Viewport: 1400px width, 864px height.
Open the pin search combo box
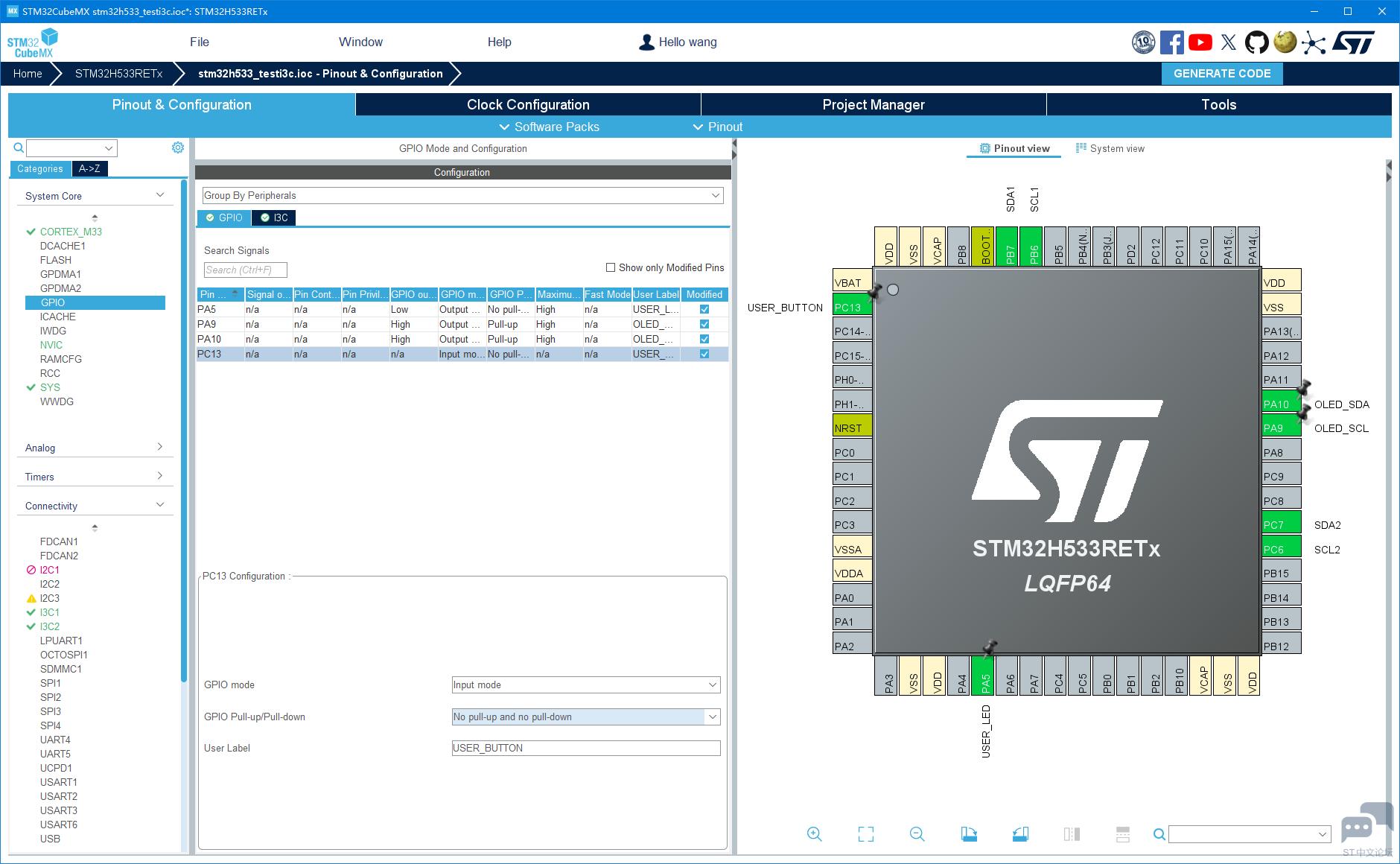pyautogui.click(x=1250, y=834)
